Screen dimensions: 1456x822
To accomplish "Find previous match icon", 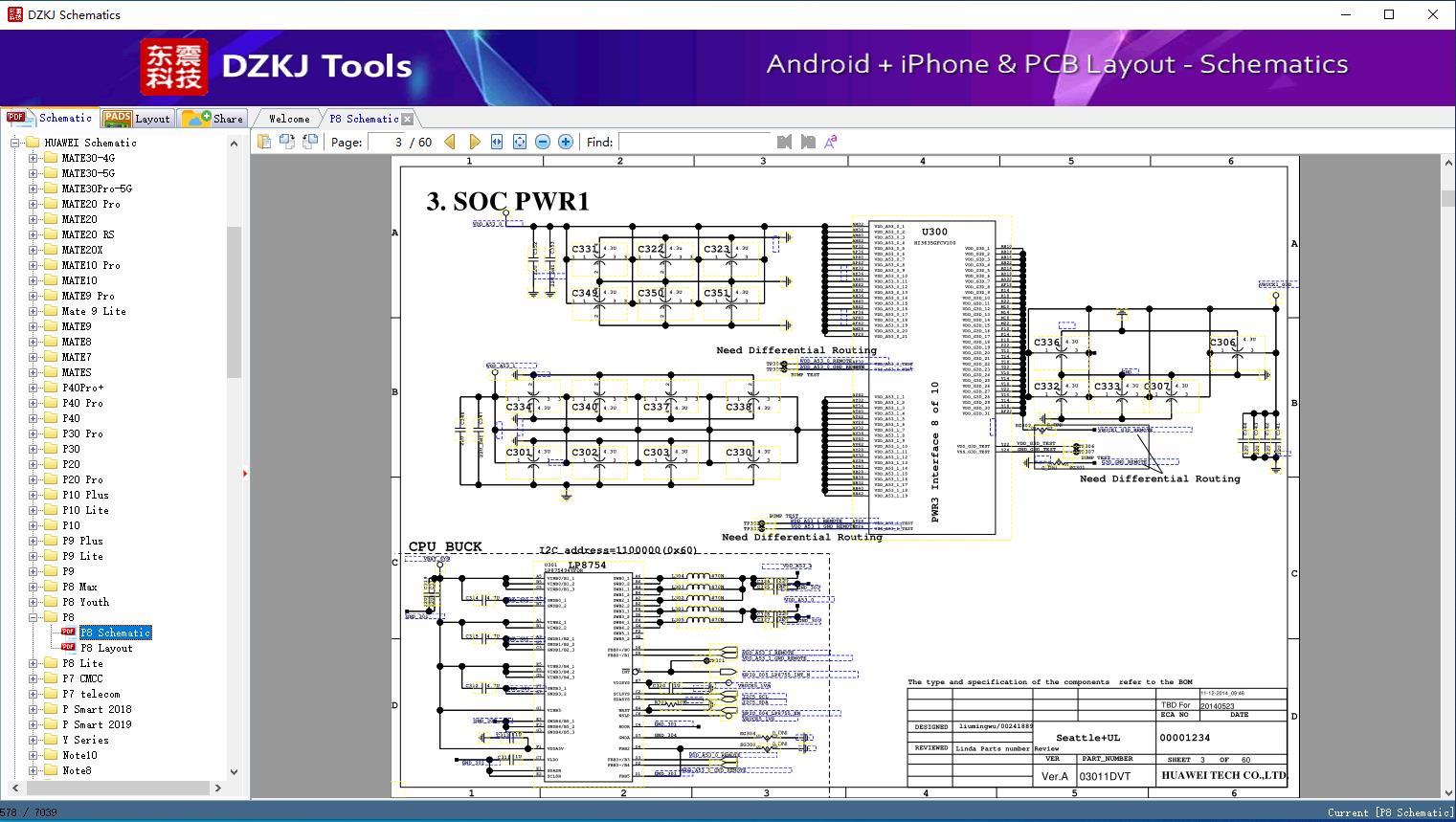I will pos(785,142).
